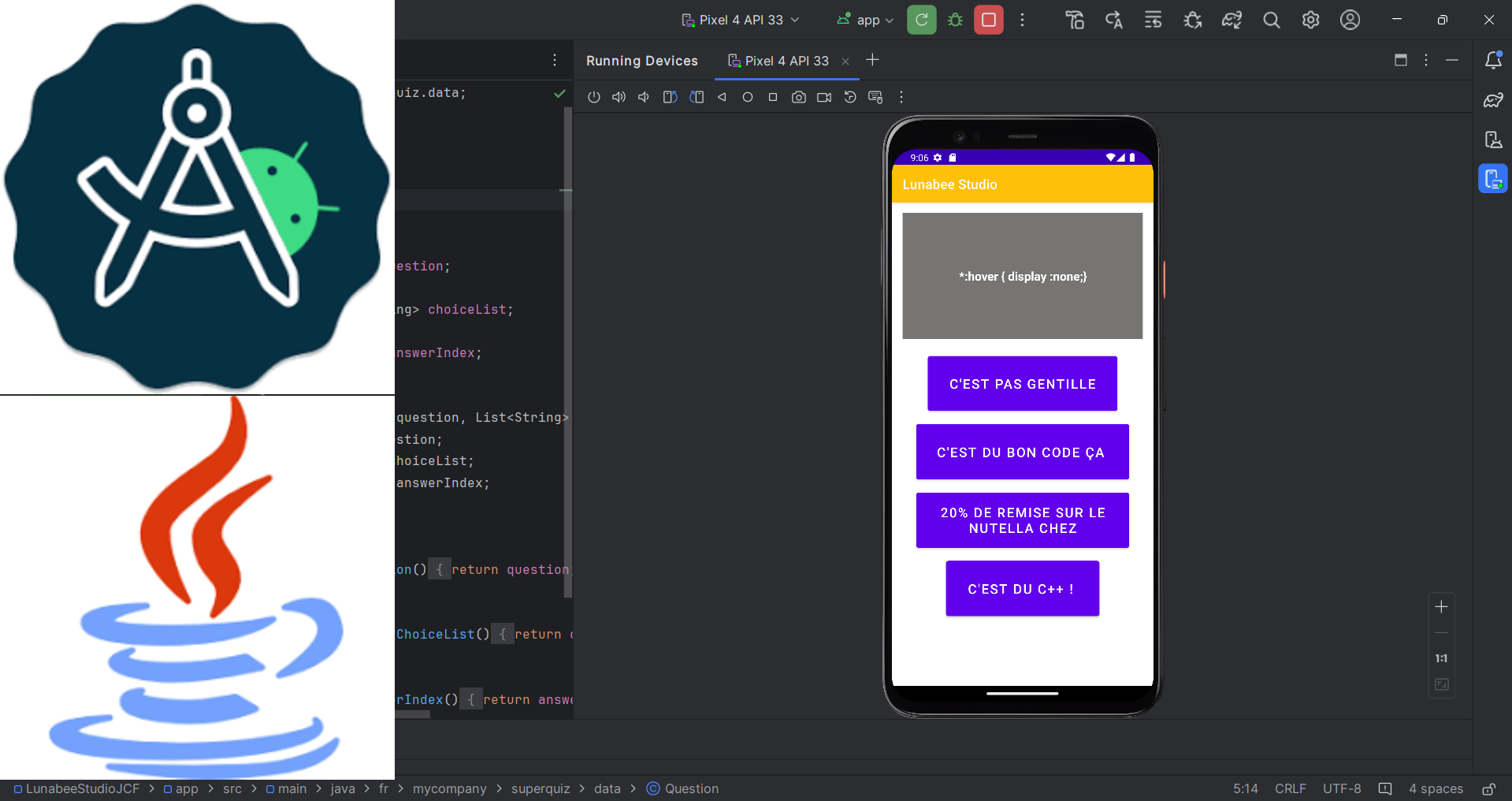Click the Debug app bug icon
The height and width of the screenshot is (801, 1512).
[x=955, y=20]
